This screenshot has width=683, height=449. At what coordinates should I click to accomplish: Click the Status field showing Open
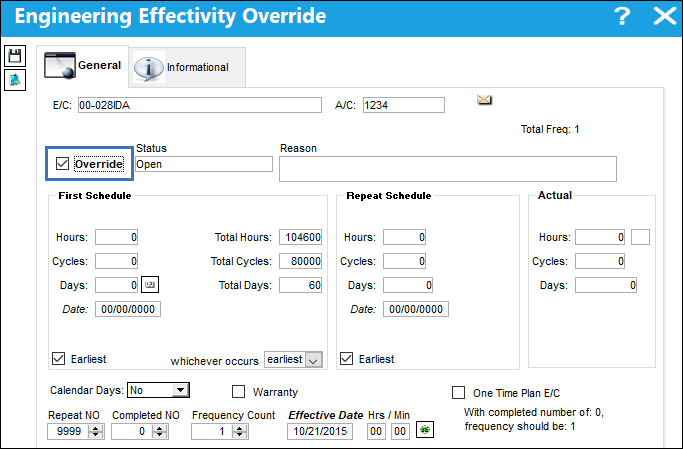click(204, 164)
